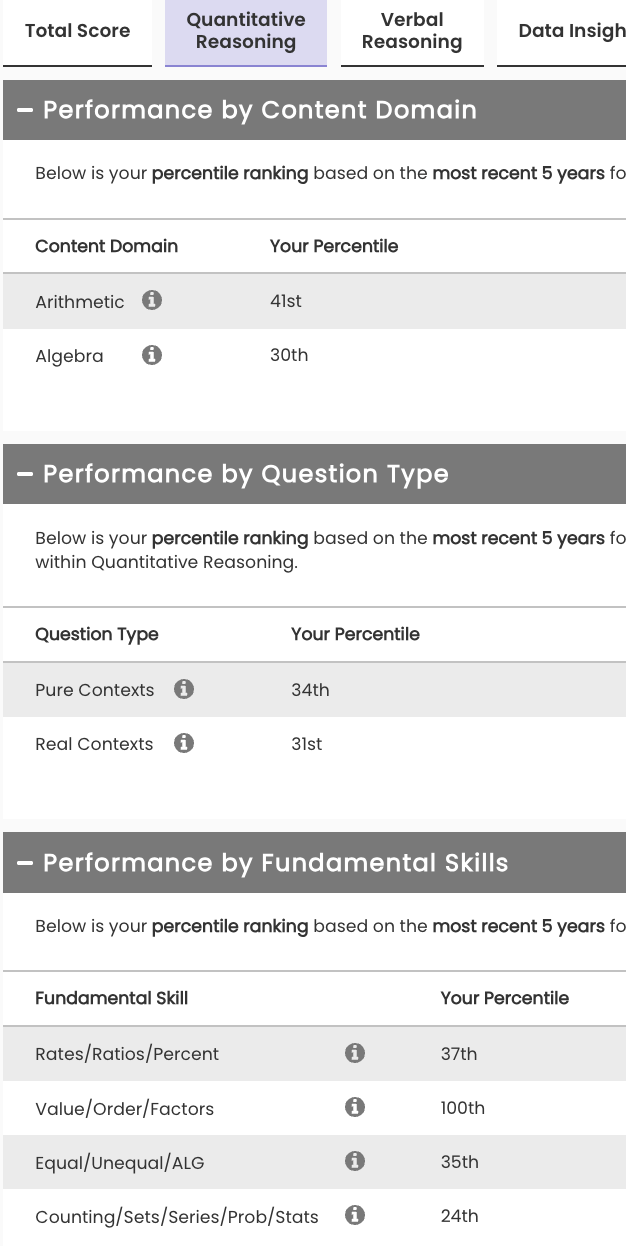This screenshot has height=1246, width=626.
Task: Collapse the Performance by Content Domain section
Action: point(24,110)
